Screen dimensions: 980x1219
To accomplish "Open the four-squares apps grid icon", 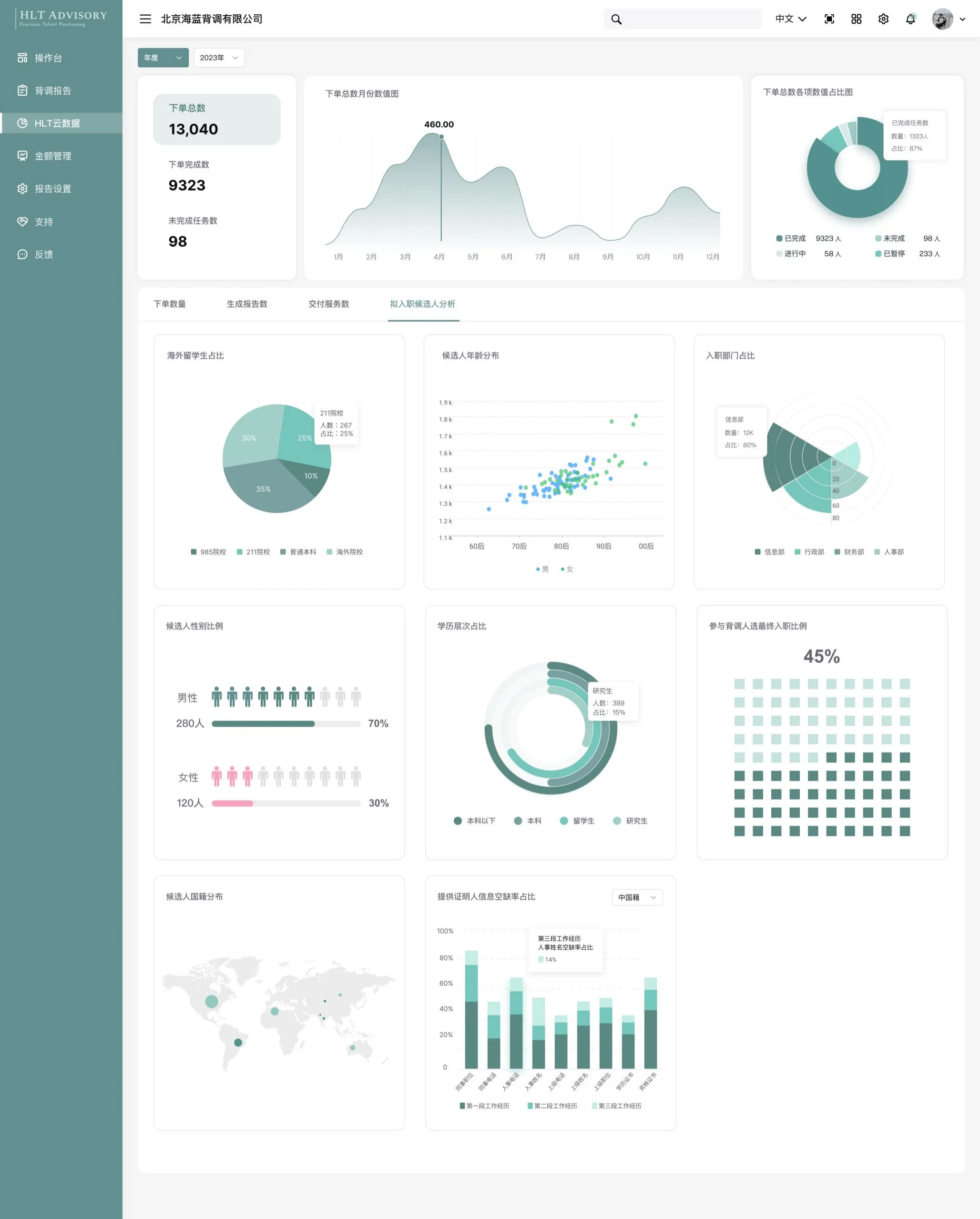I will tap(856, 19).
